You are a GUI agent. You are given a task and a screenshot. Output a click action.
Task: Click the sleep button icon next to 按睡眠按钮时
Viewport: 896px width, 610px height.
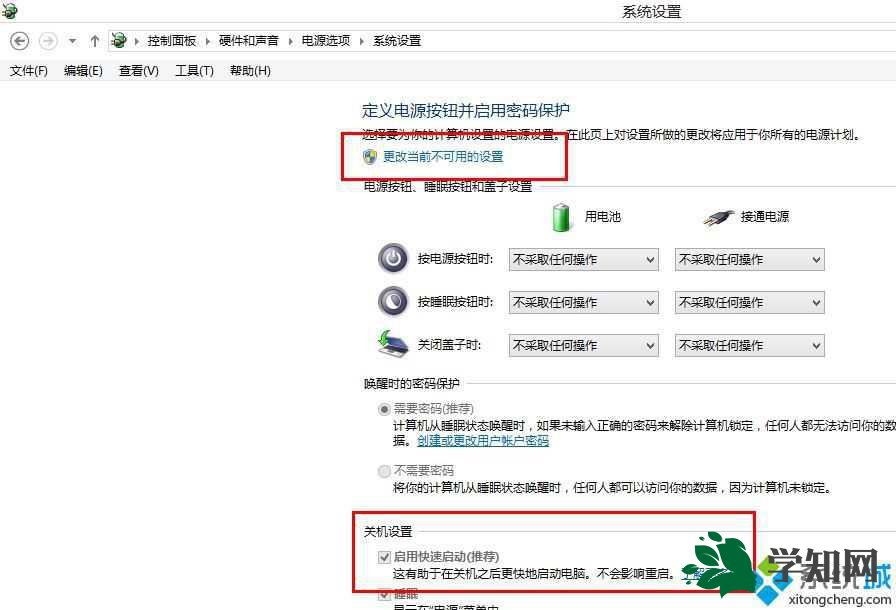(393, 302)
